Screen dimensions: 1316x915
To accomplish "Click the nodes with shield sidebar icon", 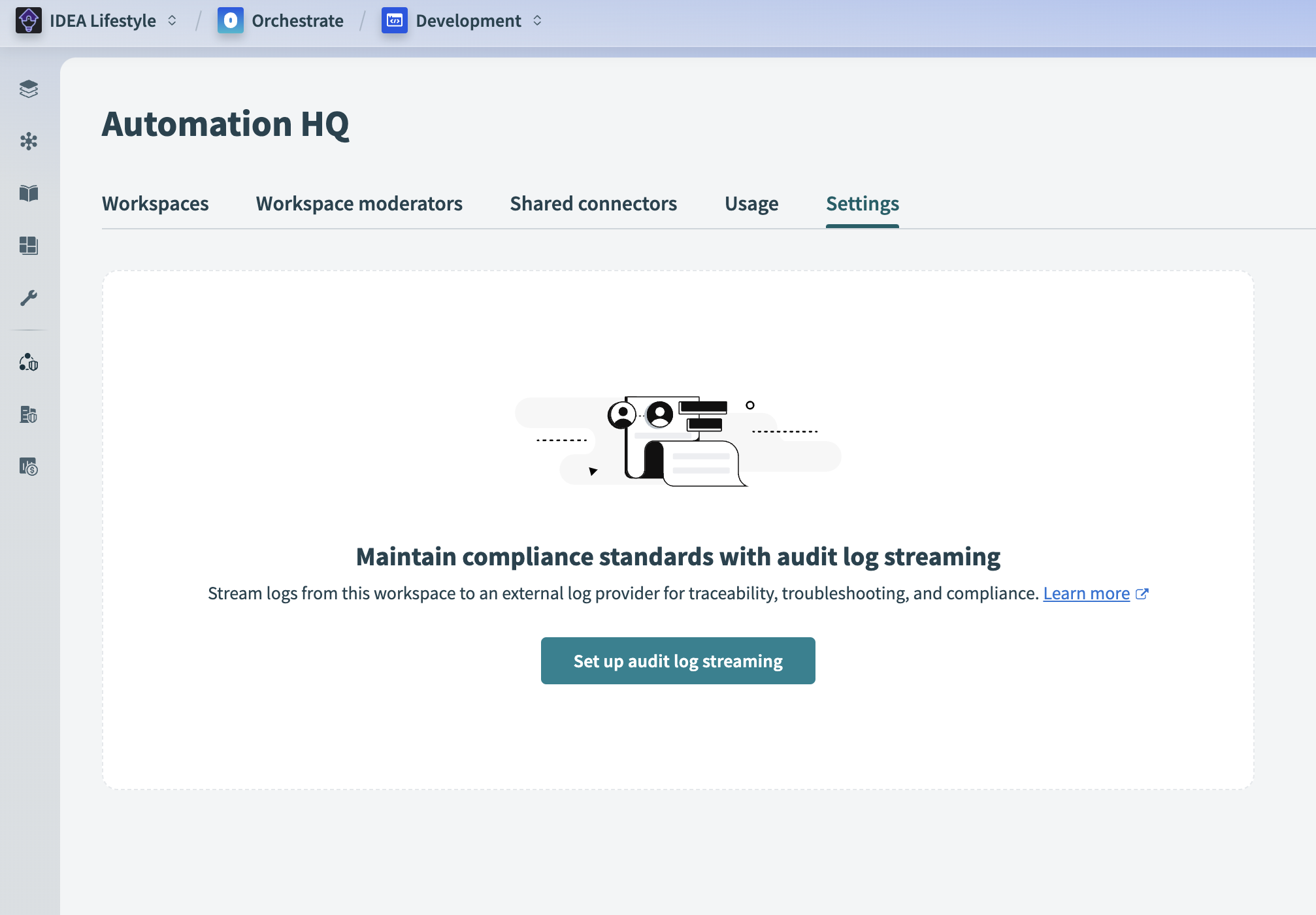I will tap(29, 362).
